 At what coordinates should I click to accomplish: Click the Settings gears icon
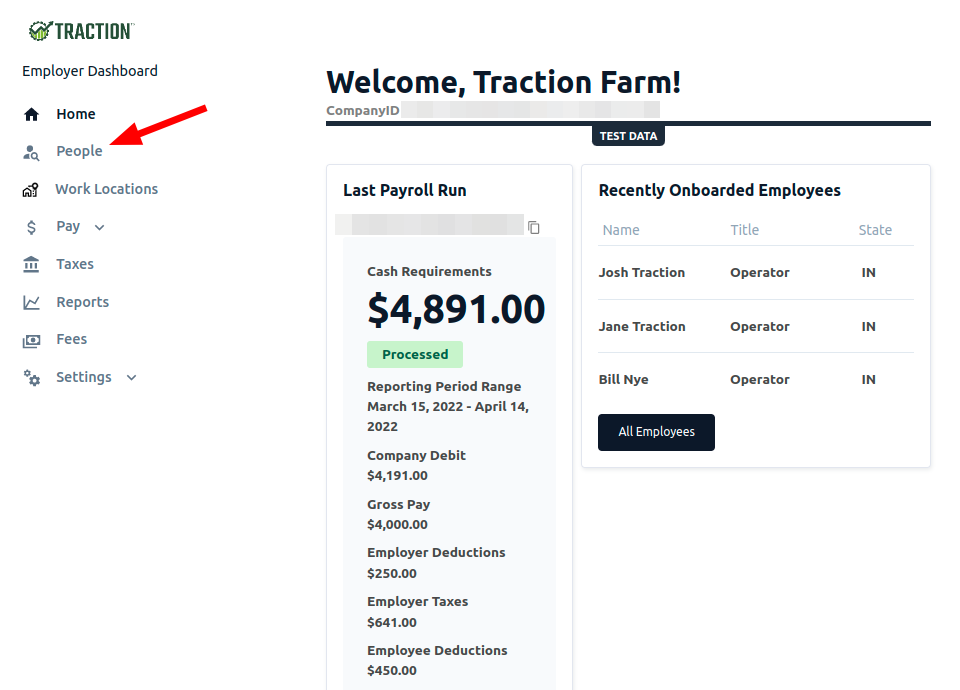pyautogui.click(x=31, y=378)
